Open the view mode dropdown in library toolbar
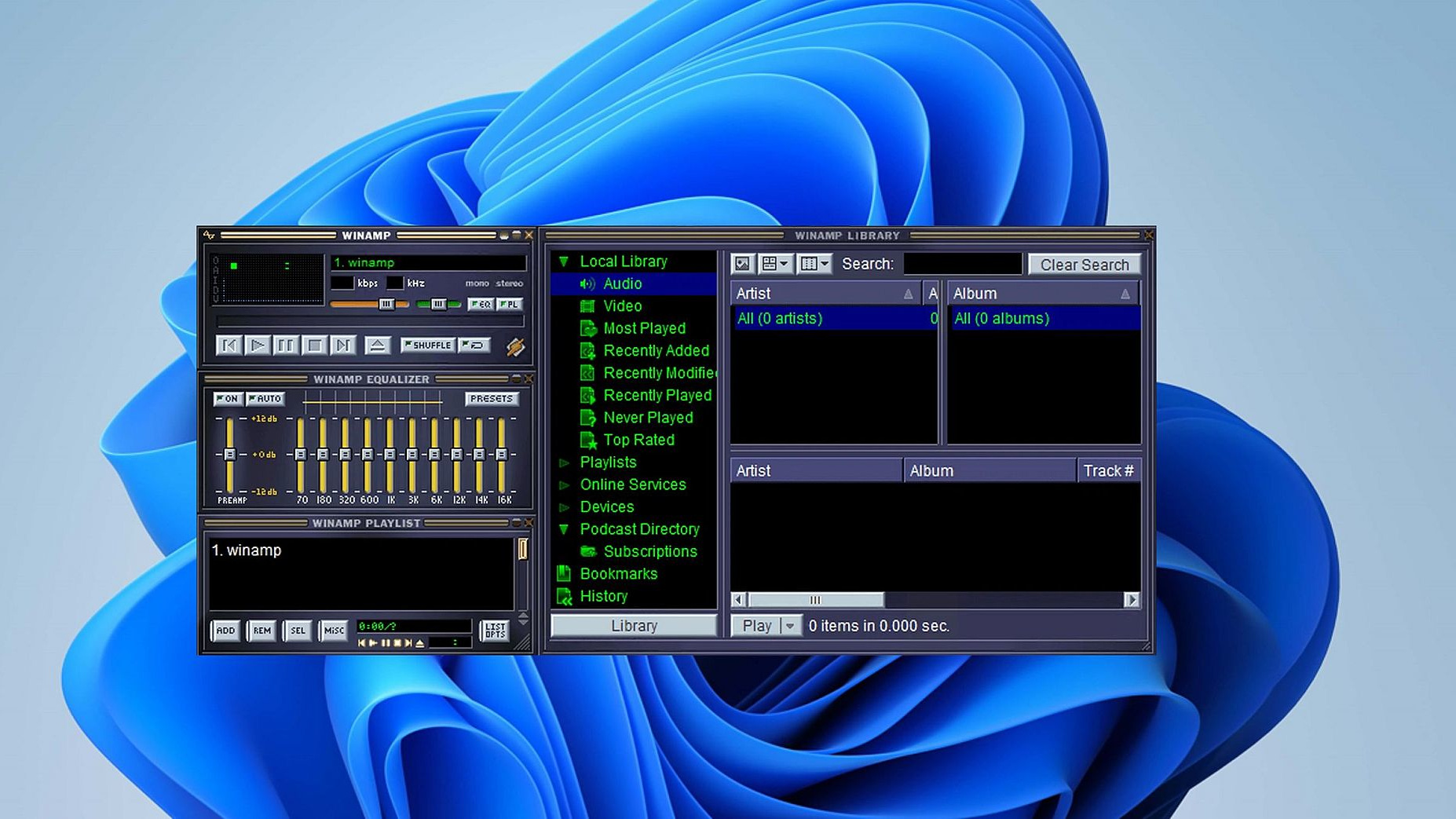Viewport: 1456px width, 819px height. click(776, 264)
